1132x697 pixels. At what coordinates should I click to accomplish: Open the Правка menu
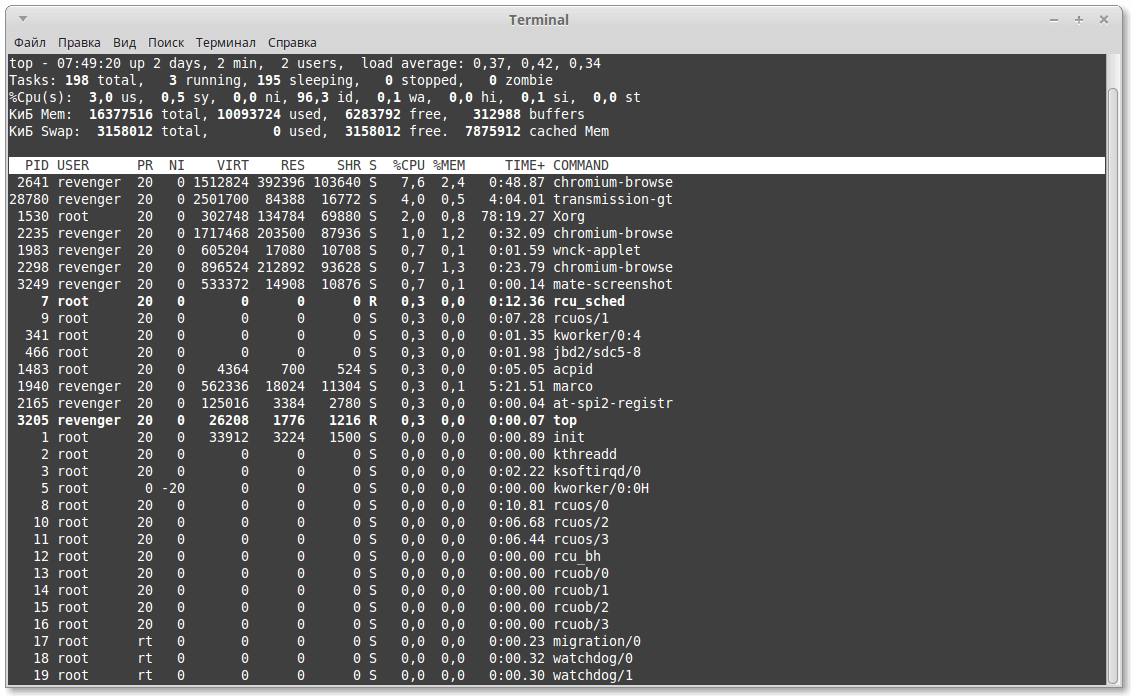[x=79, y=43]
